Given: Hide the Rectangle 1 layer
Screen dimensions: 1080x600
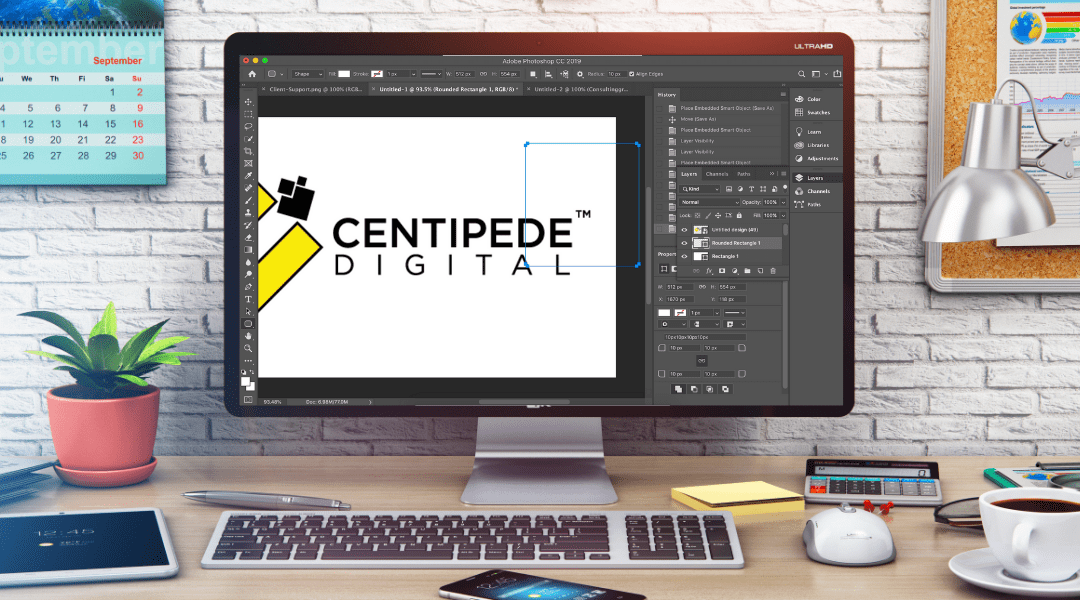Looking at the screenshot, I should (684, 256).
